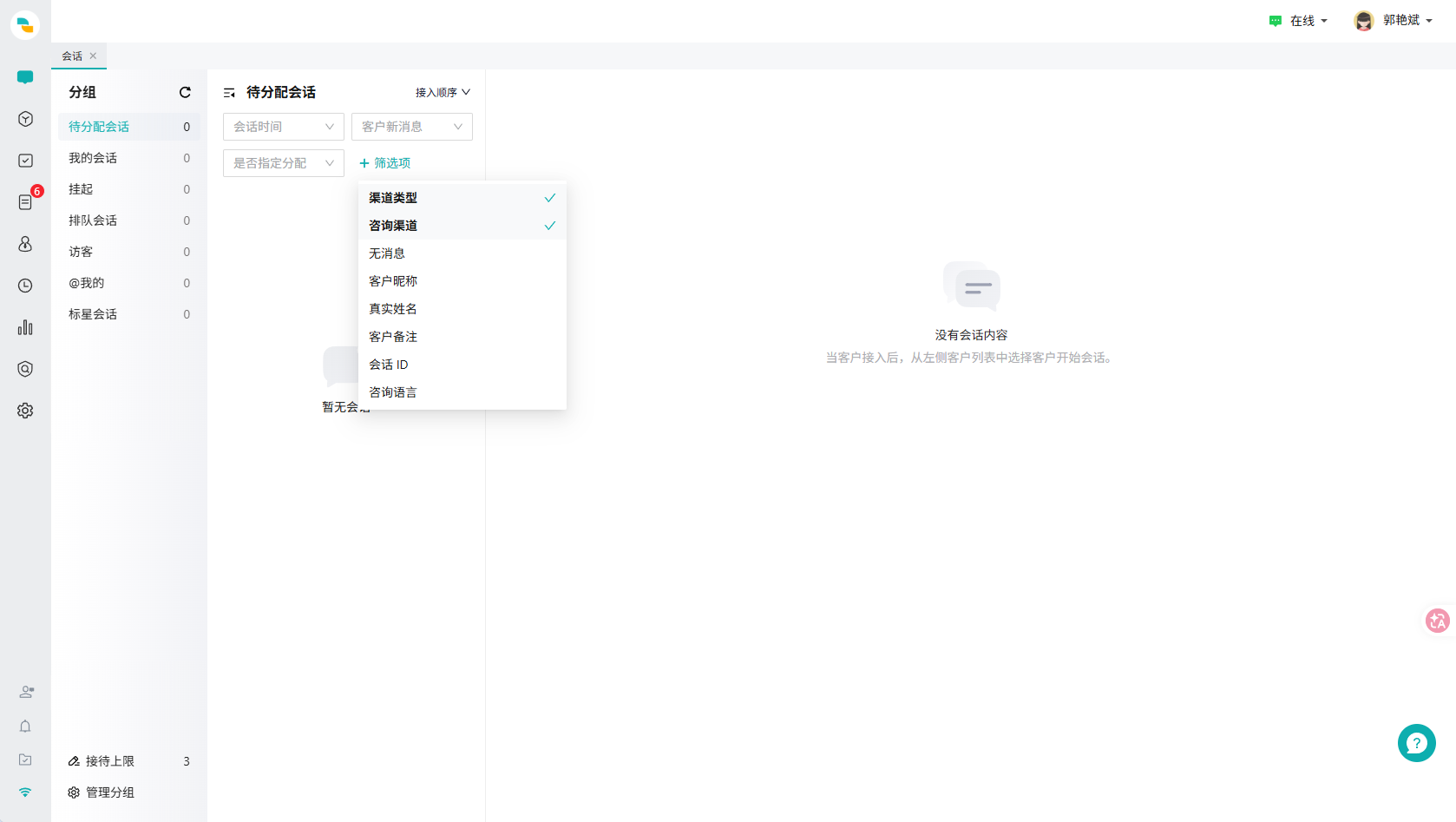Click the collapse list icon beside 待分配会话
This screenshot has width=1456, height=822.
[229, 92]
